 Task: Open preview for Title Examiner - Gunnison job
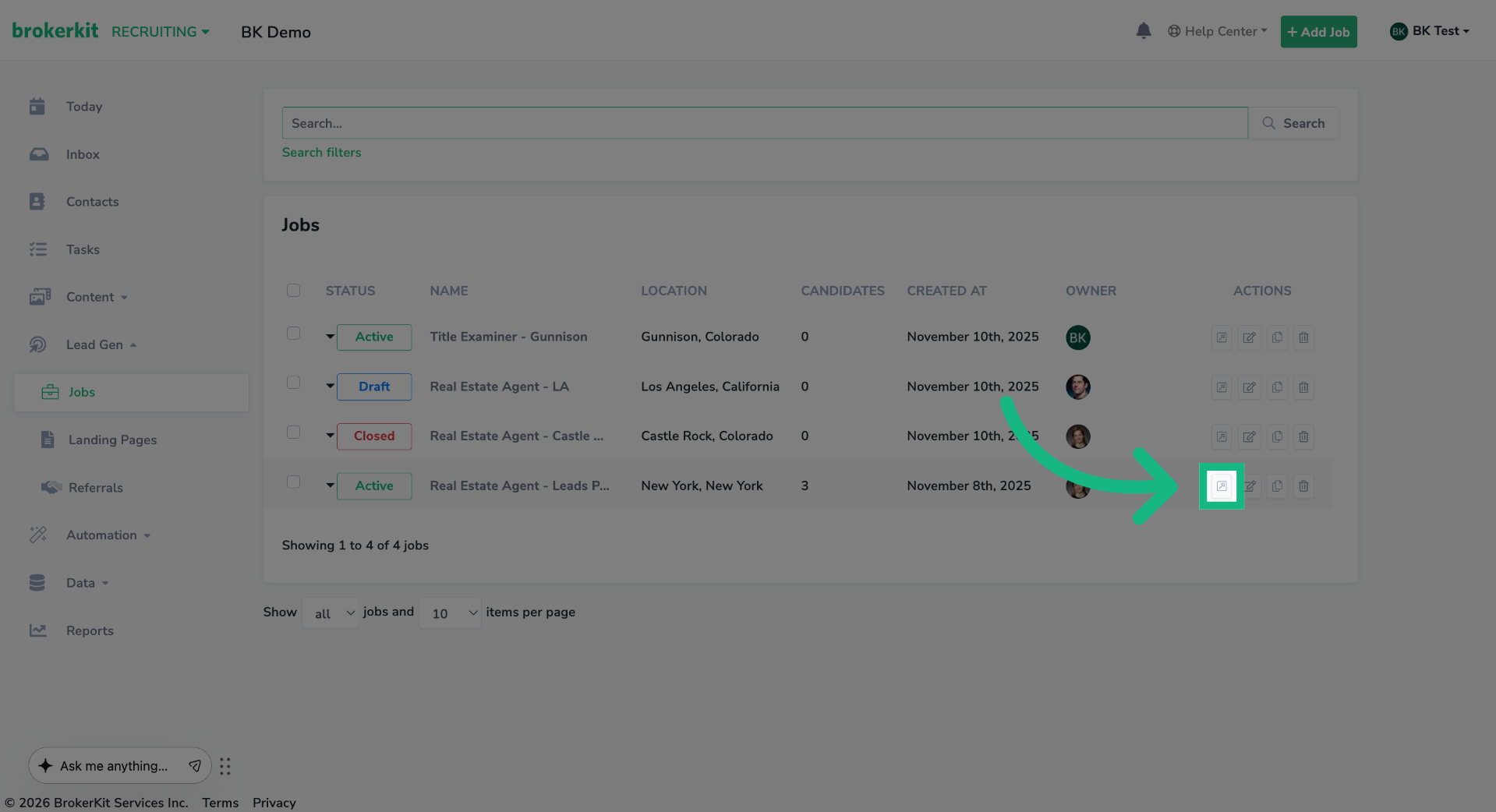click(x=1221, y=337)
